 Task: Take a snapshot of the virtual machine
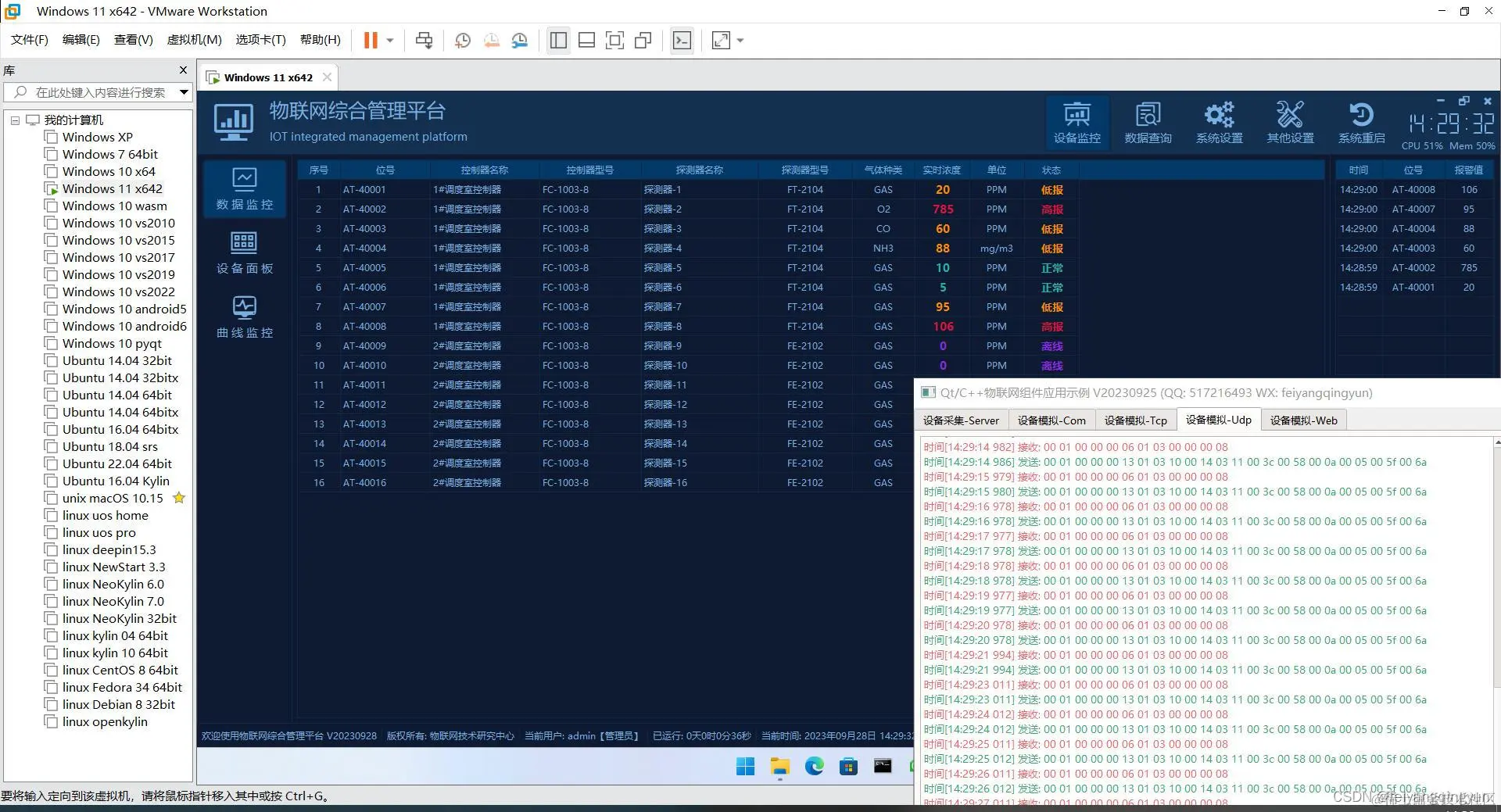(463, 41)
